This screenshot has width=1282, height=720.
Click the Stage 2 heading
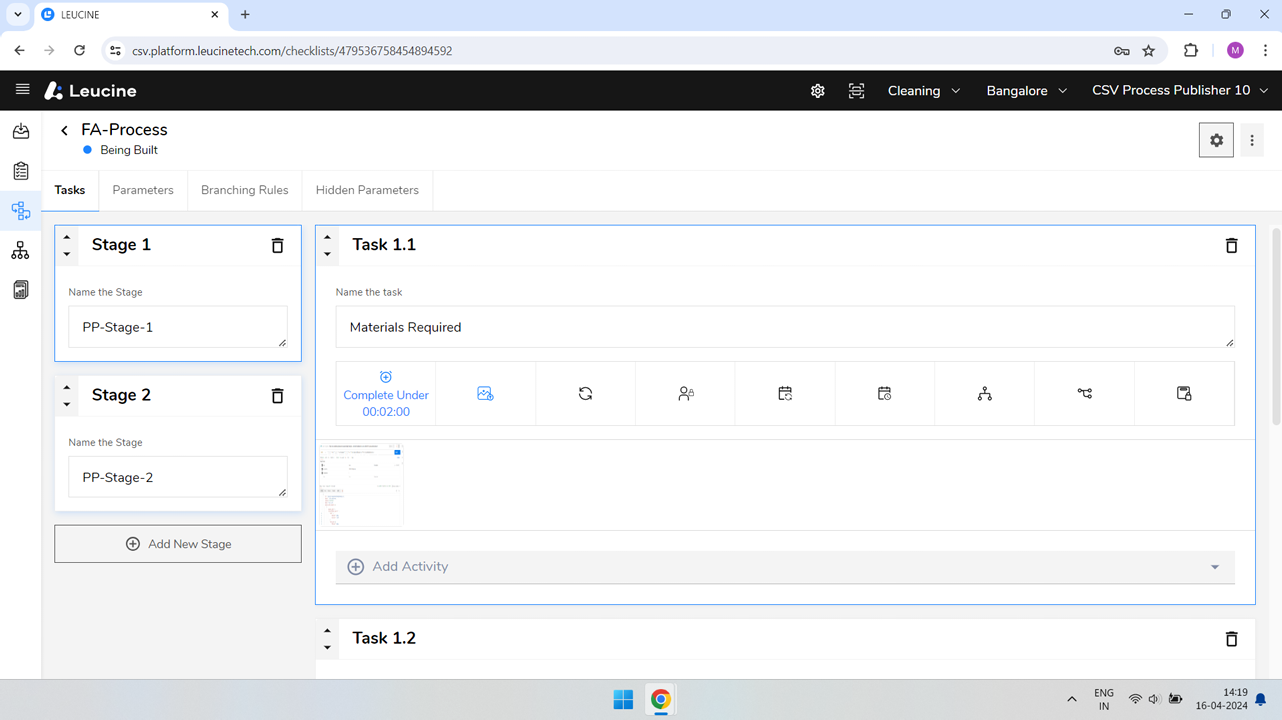point(121,395)
